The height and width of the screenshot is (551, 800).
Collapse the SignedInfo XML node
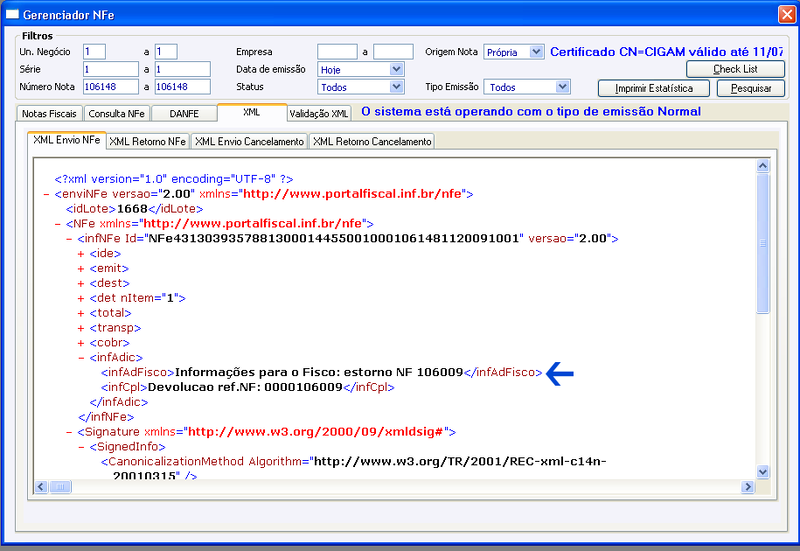pos(81,447)
